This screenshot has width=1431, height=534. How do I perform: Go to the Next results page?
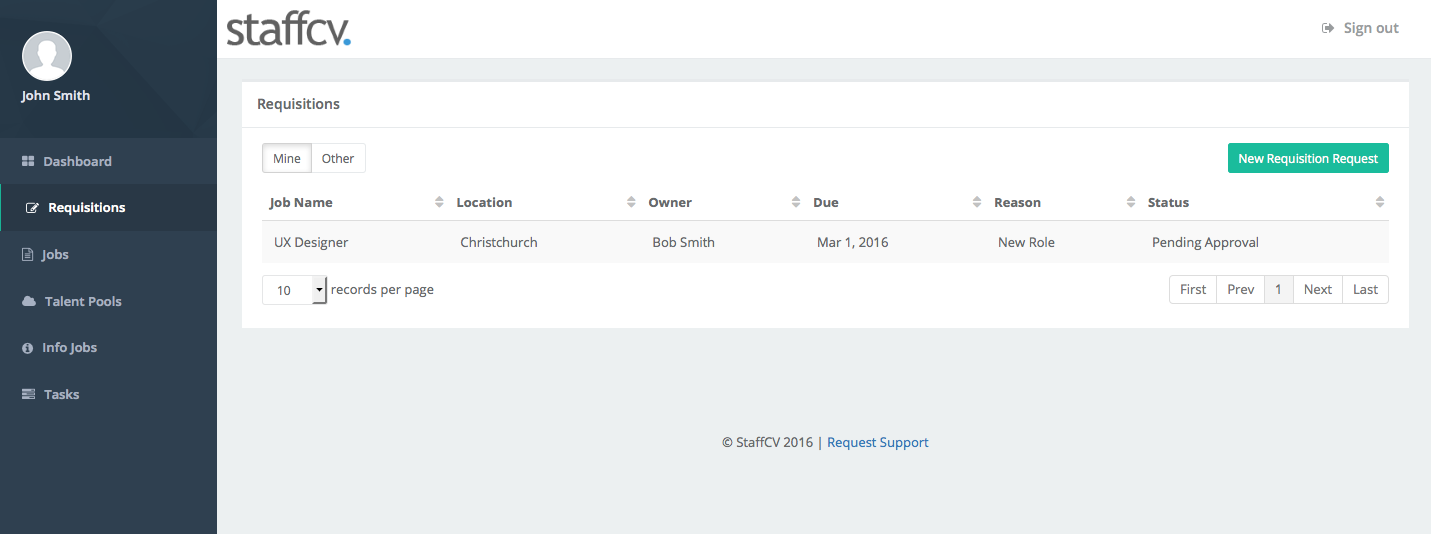click(1317, 289)
